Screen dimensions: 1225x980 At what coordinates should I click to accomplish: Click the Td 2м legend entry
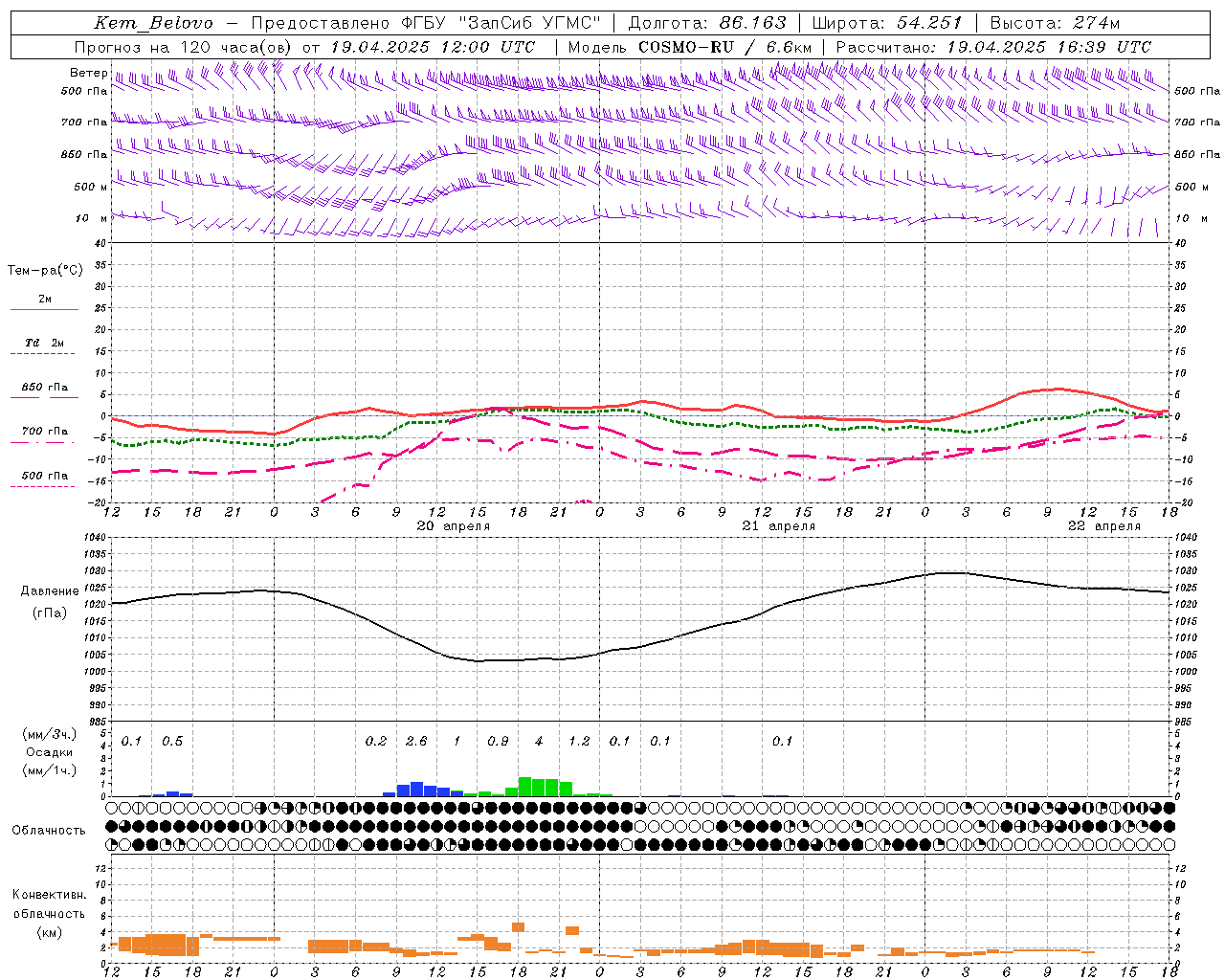45,343
